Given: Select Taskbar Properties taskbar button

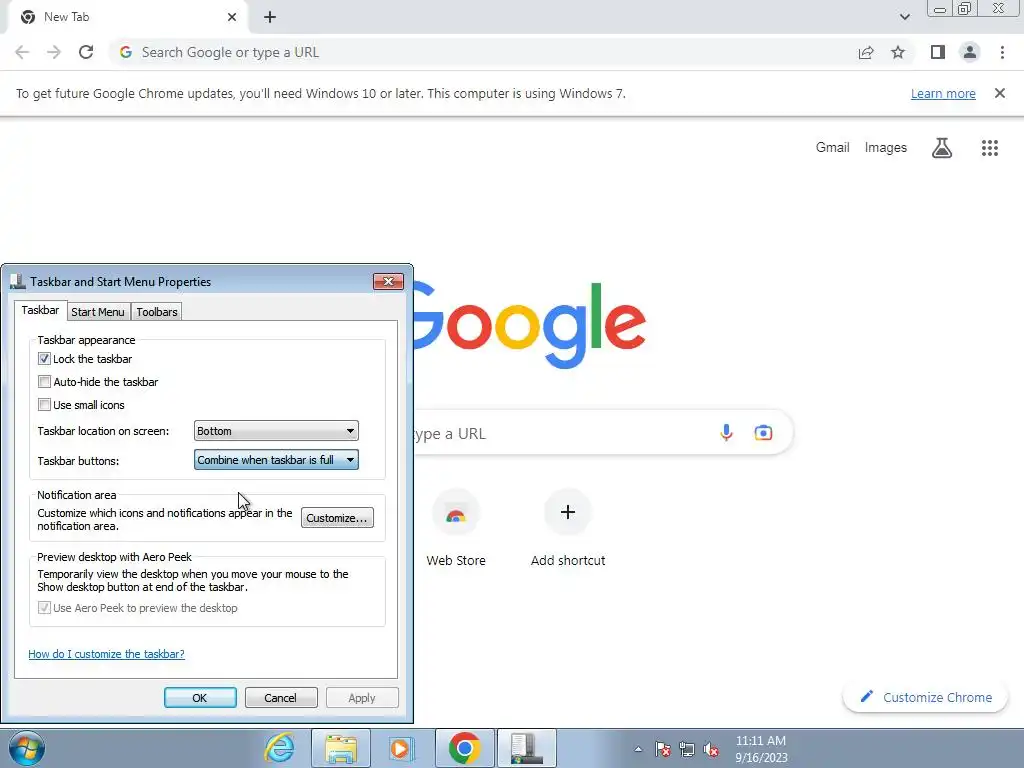Looking at the screenshot, I should point(527,748).
